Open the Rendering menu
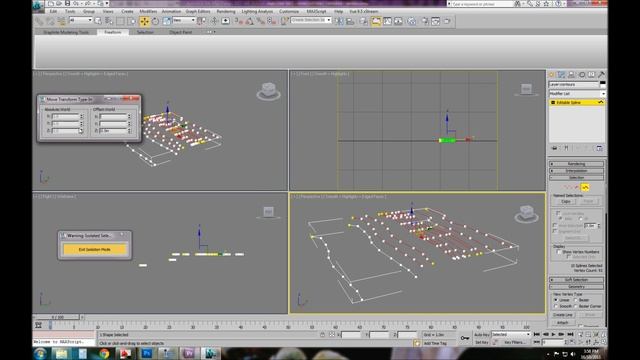Screen dimensions: 640x360 [x=226, y=11]
